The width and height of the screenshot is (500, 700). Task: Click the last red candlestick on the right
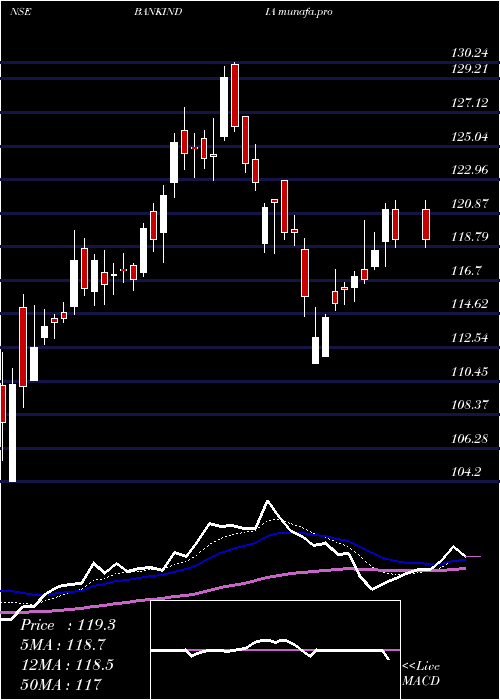(x=426, y=224)
